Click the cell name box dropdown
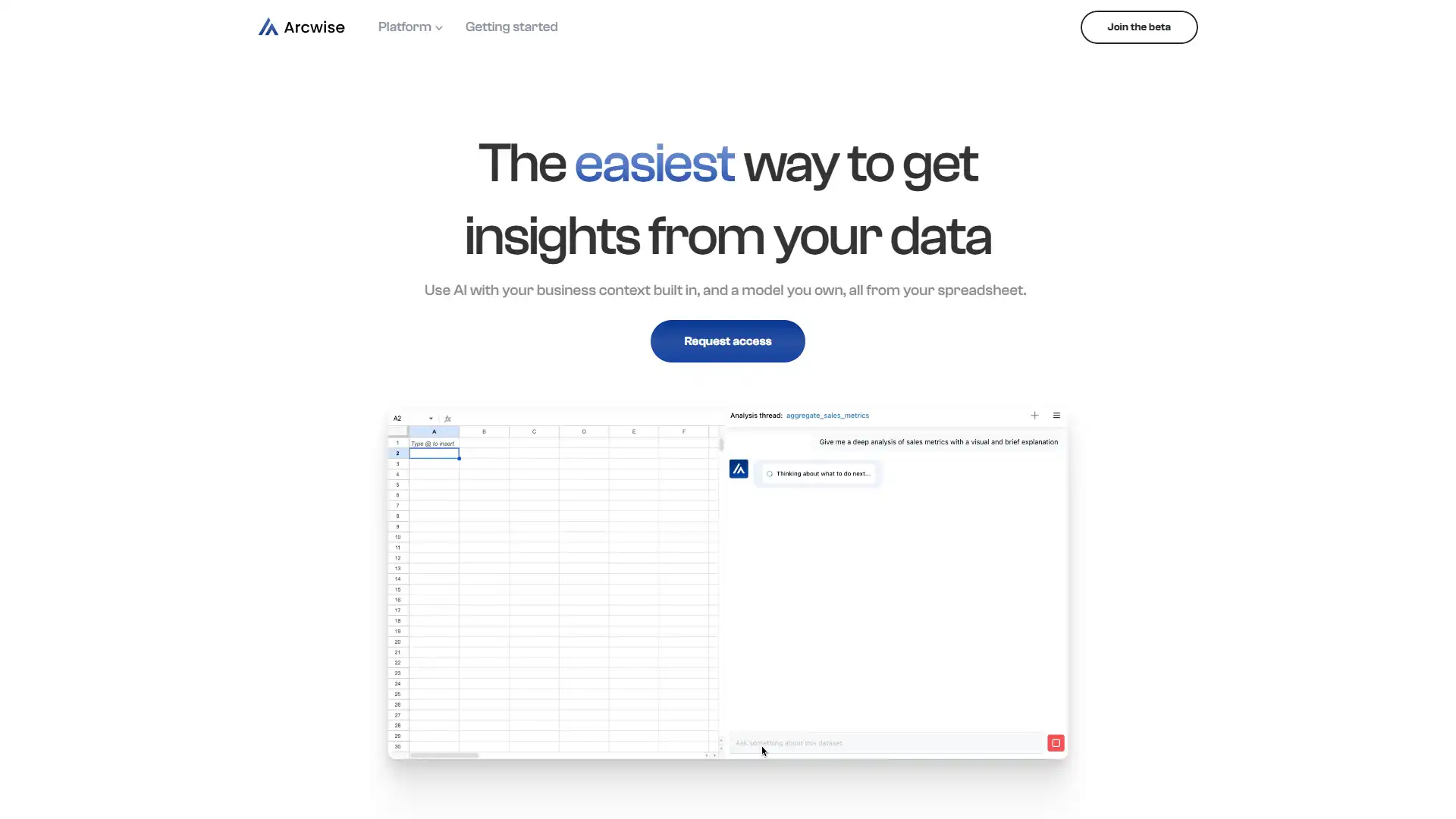Screen dimensions: 1456x819 click(430, 417)
